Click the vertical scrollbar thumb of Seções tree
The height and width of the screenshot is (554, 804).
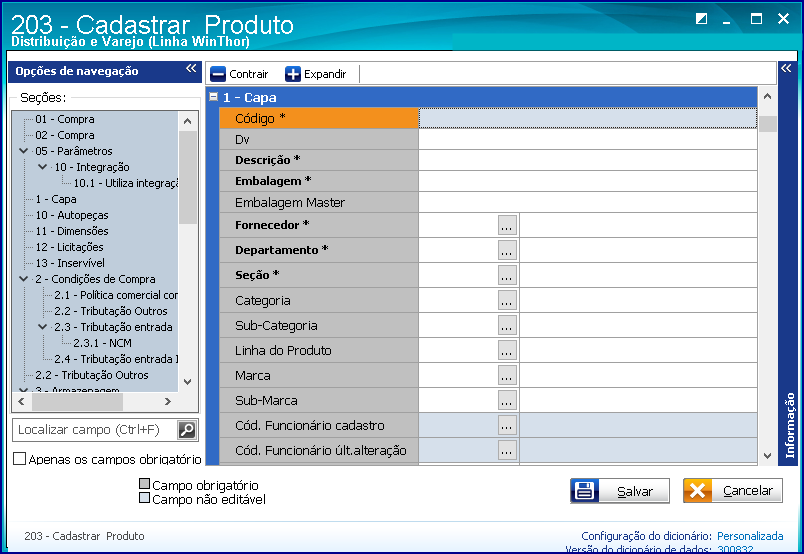pyautogui.click(x=188, y=177)
